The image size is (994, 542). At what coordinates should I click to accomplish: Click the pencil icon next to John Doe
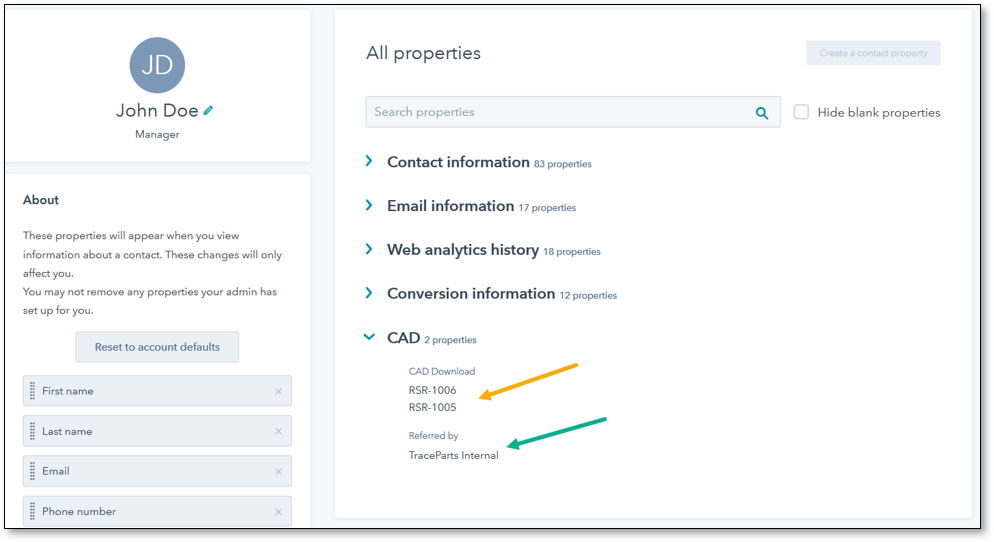point(209,110)
